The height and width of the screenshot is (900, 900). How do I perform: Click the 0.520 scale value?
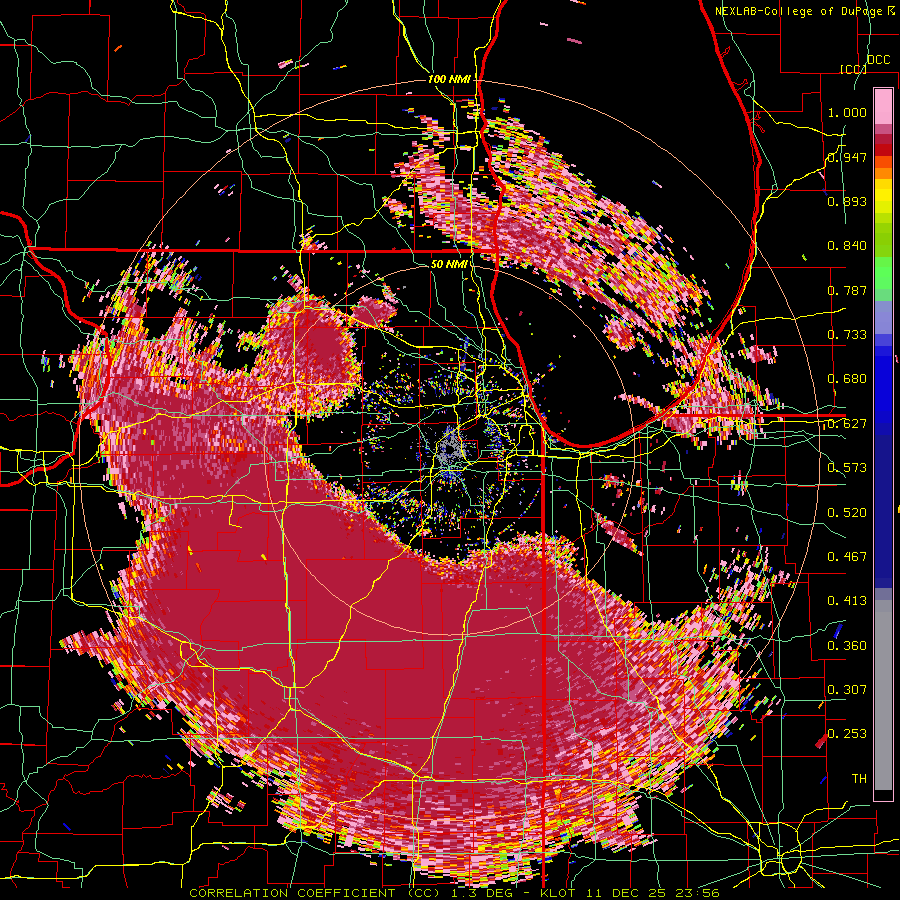tap(847, 512)
